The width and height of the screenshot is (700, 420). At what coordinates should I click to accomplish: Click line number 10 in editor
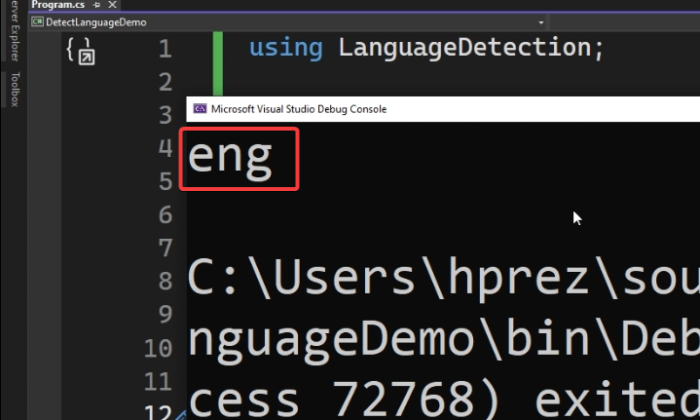point(158,348)
